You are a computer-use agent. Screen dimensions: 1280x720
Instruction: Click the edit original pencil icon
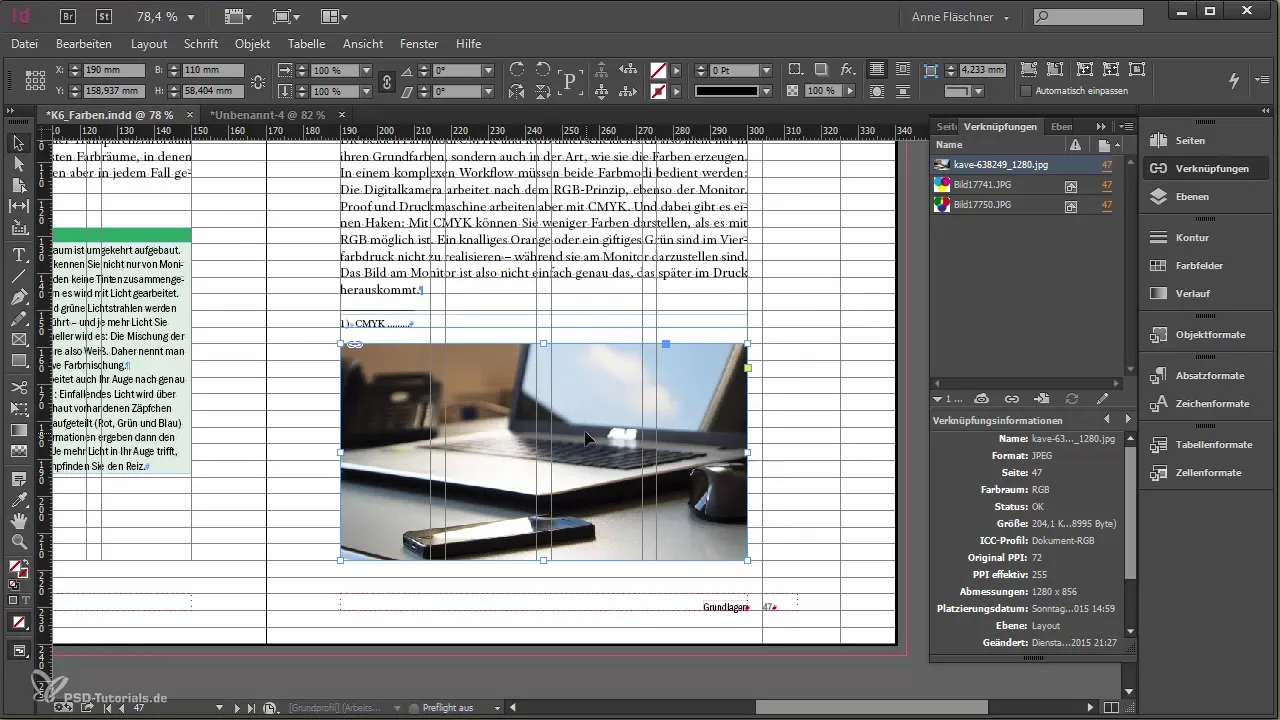(1102, 399)
